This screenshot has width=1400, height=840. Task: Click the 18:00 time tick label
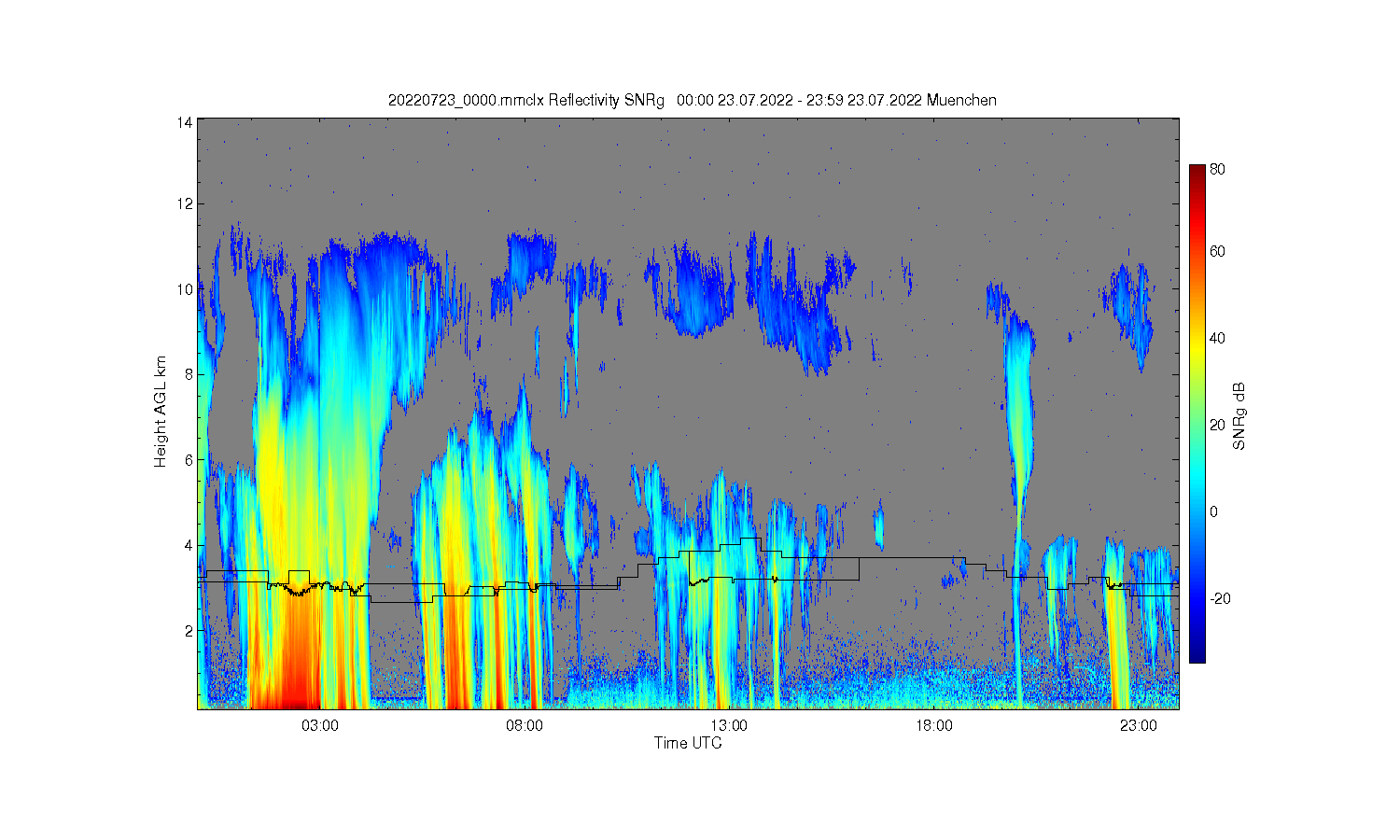pos(933,726)
